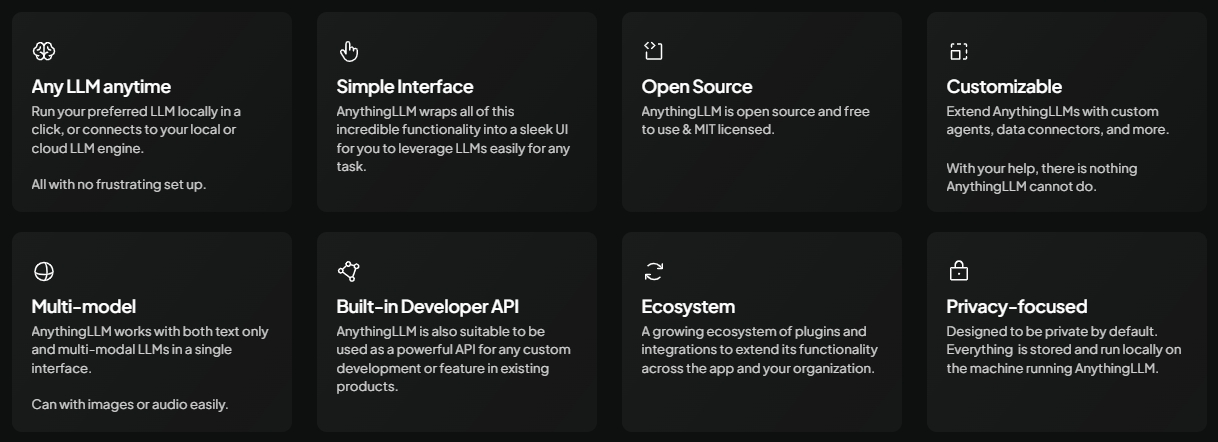Click the node graph icon for Developer API
This screenshot has width=1218, height=442.
click(348, 271)
